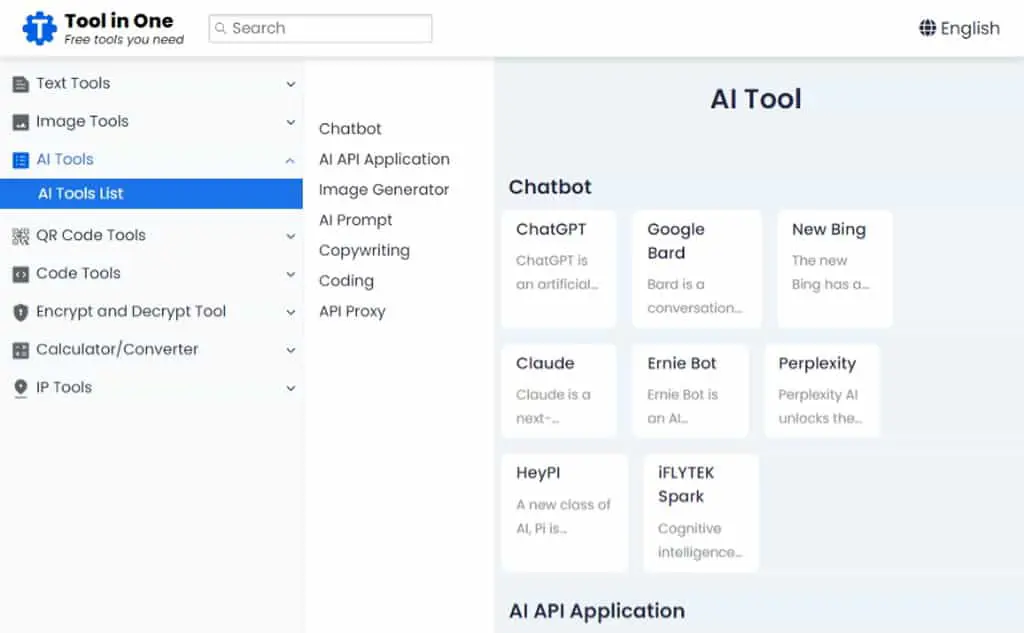Collapse the AI Tools section chevron
Screen dimensions: 1024x633
(290, 161)
